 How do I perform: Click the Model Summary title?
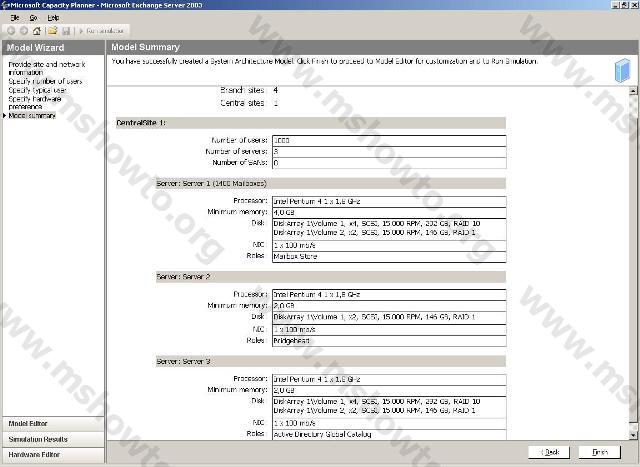coord(145,47)
